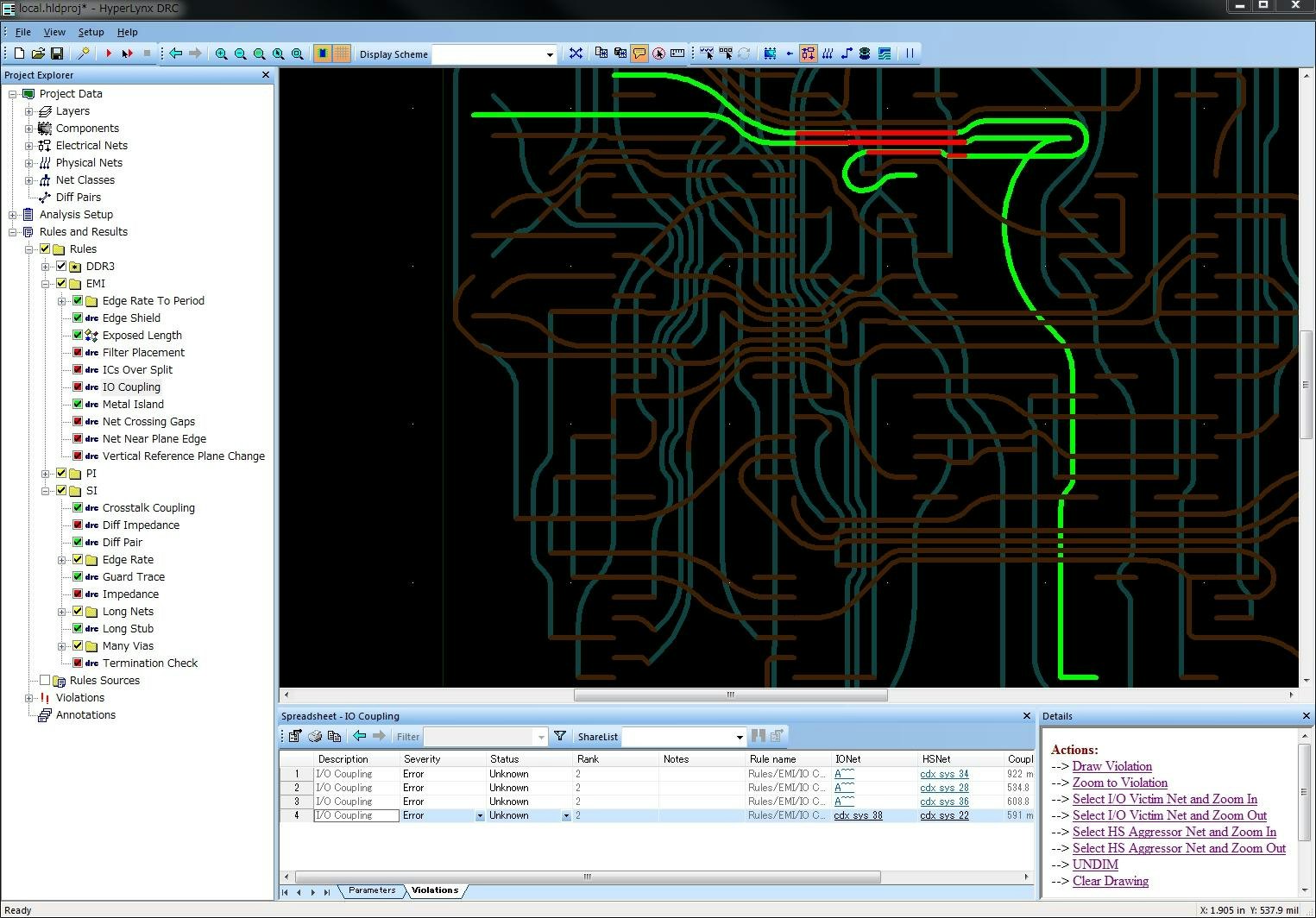Select the IO Coupling rule in tree
Screen dimensions: 1316x918
coord(131,387)
